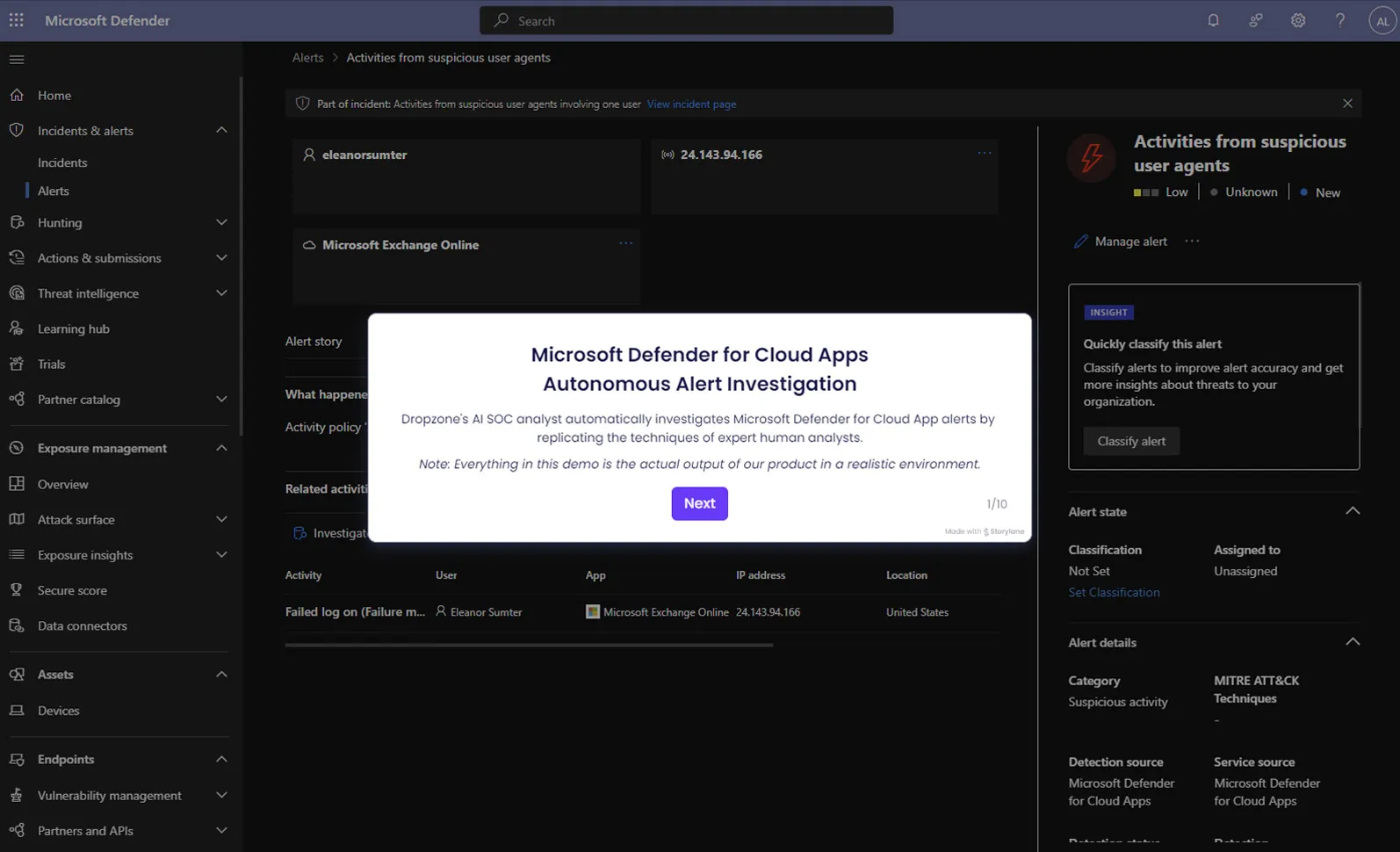
Task: Open the View incident page link
Action: pyautogui.click(x=691, y=104)
